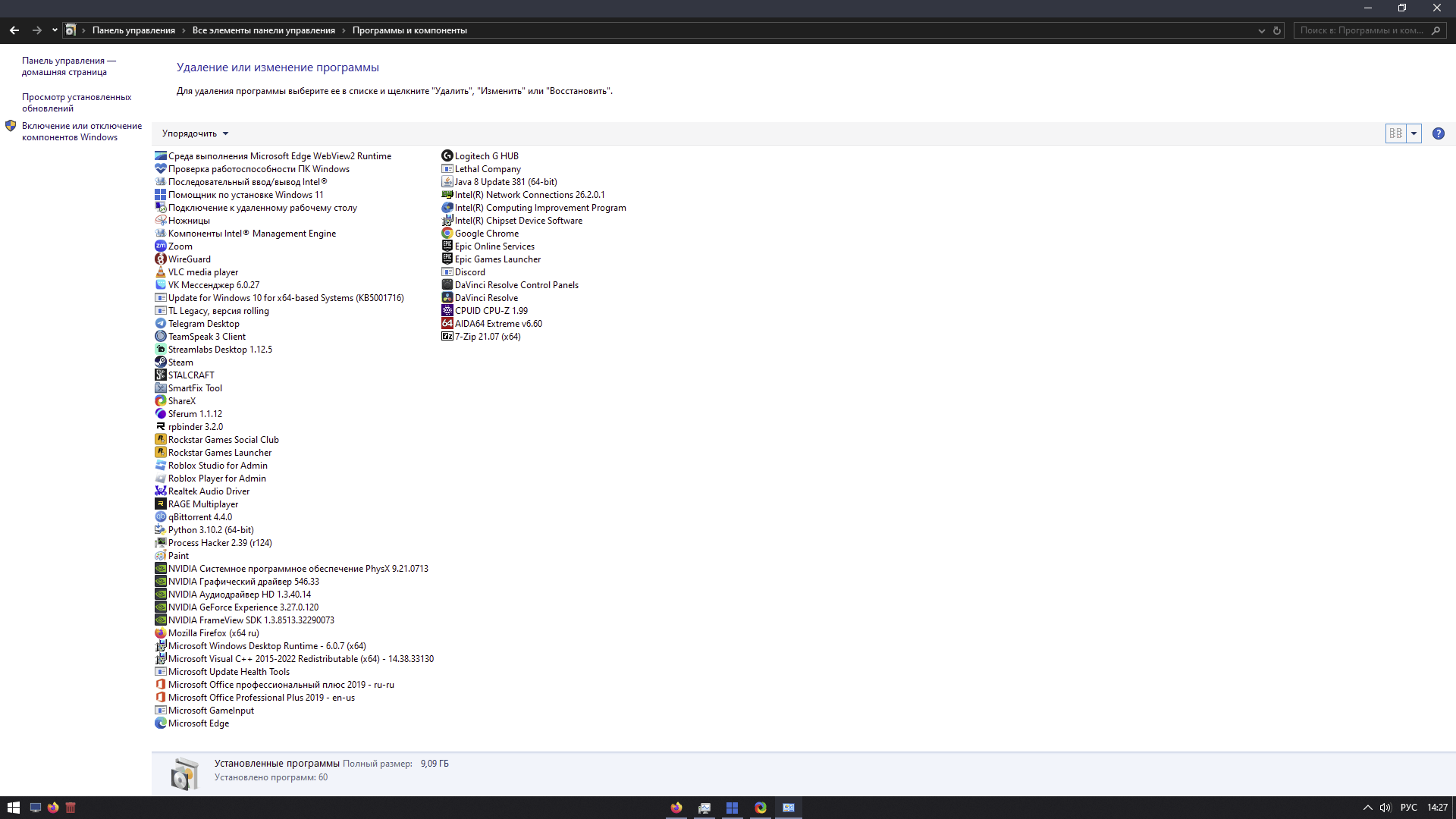
Task: Select WireGuard icon in program list
Action: pos(160,259)
